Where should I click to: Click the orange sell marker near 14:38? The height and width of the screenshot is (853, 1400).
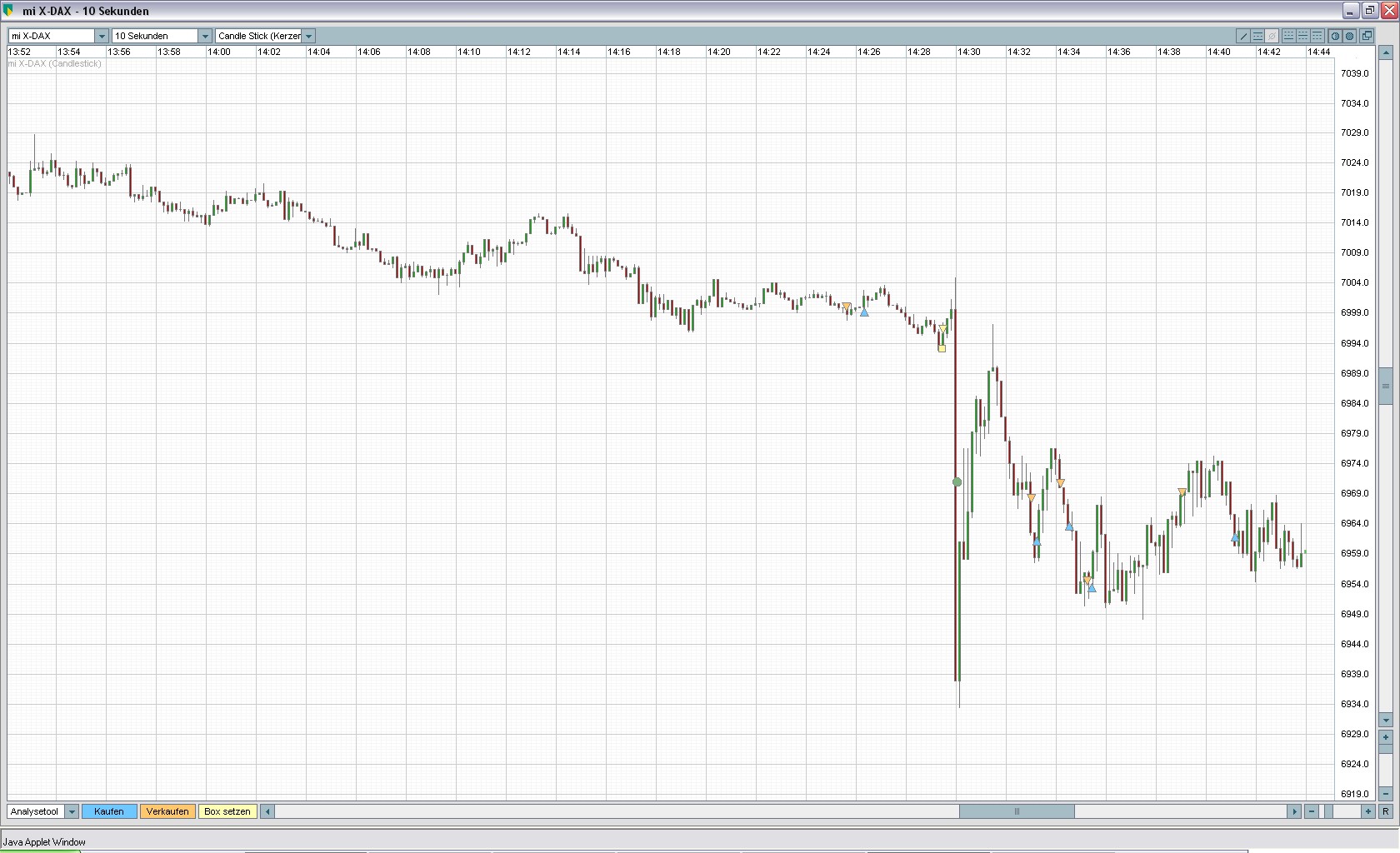[x=1182, y=493]
